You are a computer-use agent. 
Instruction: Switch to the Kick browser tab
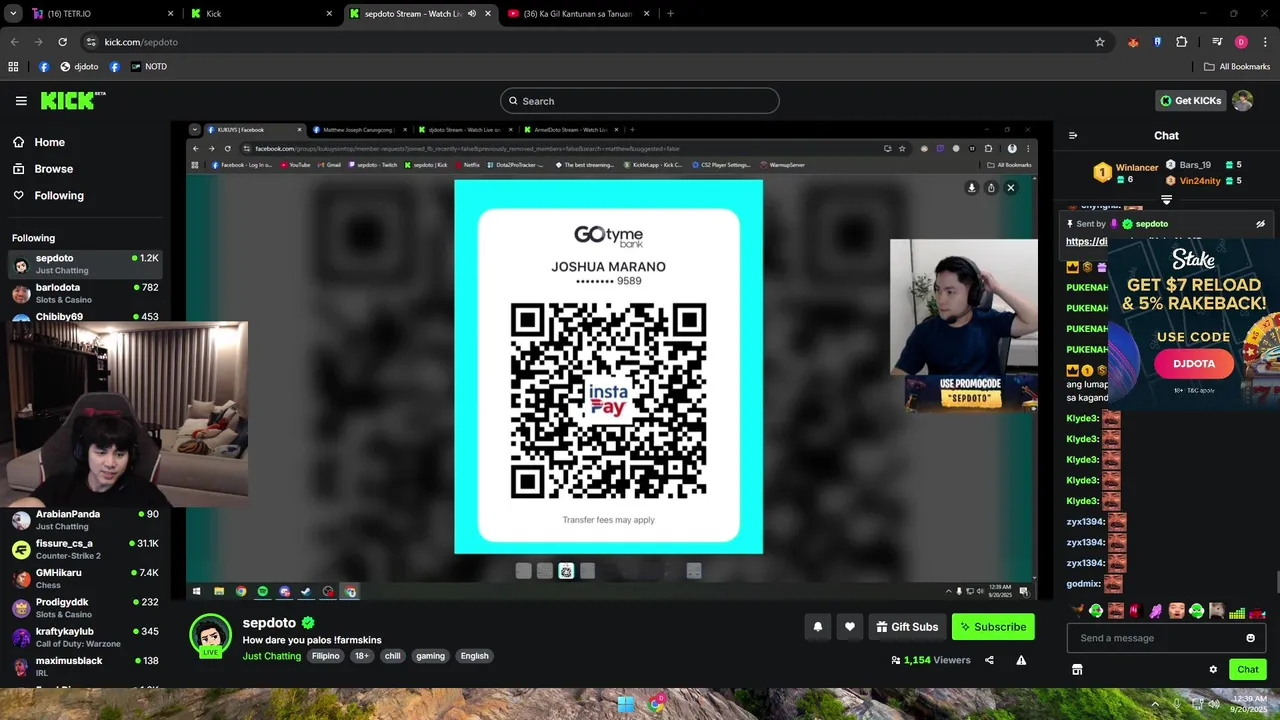coord(262,14)
